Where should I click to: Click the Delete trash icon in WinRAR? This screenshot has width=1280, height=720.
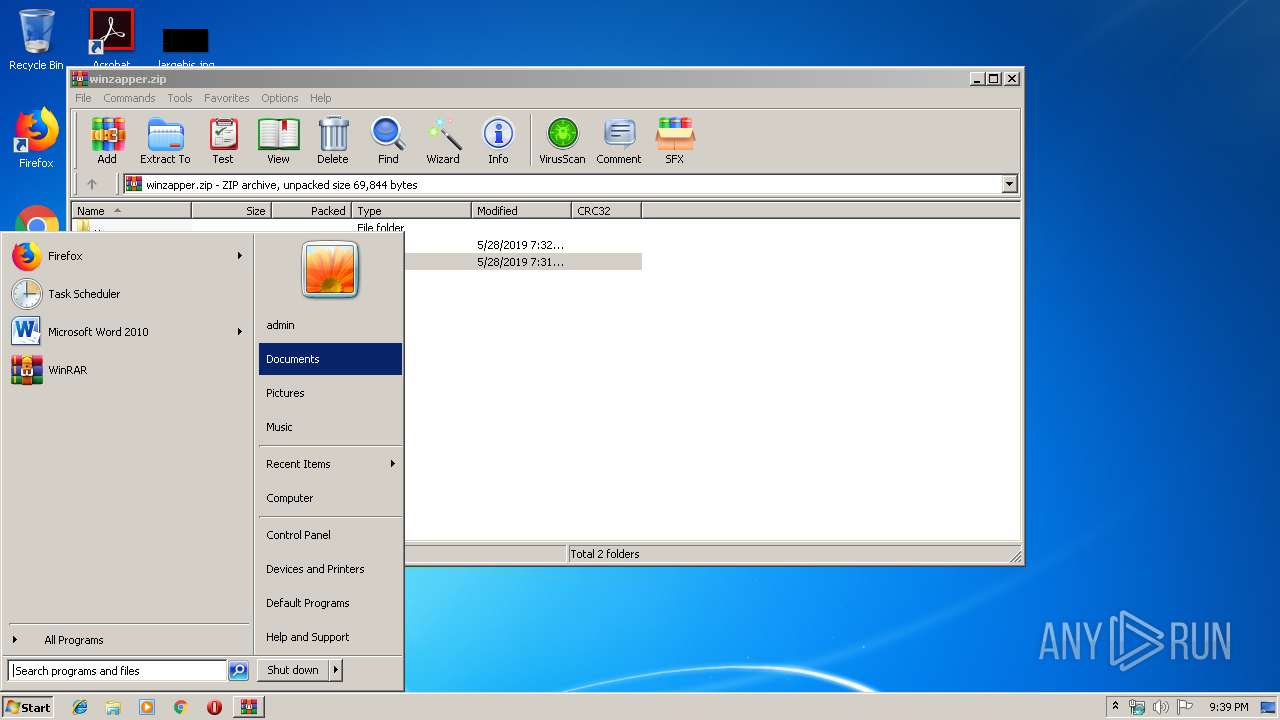point(333,140)
